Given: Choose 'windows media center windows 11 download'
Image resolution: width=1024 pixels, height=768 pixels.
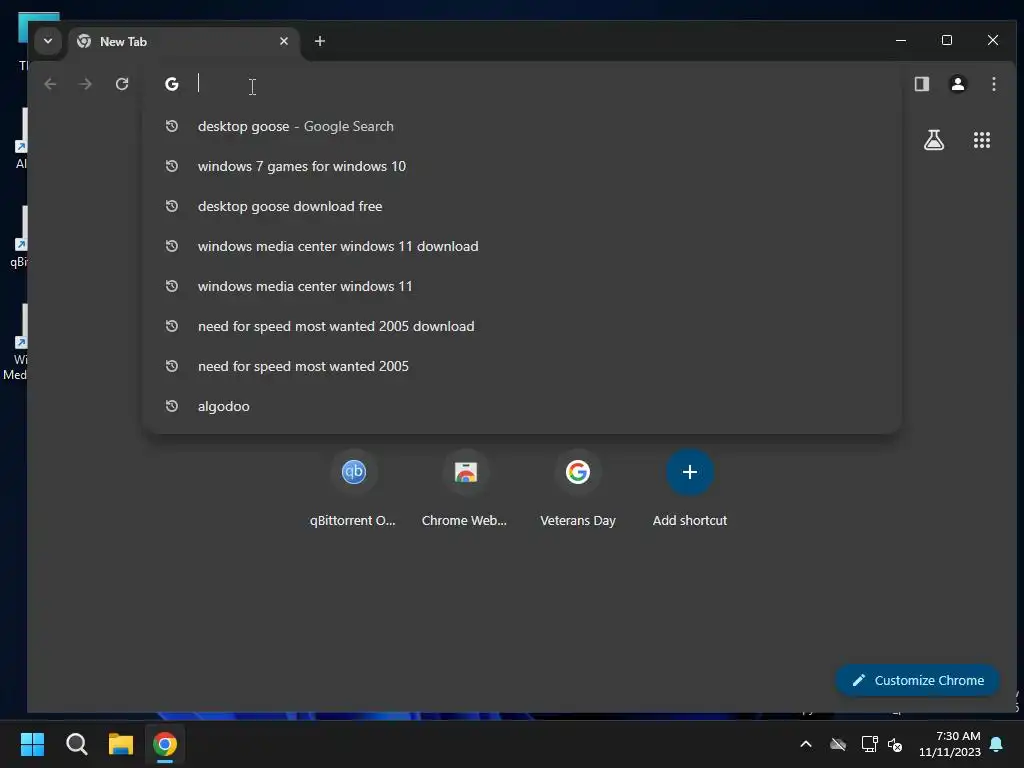Looking at the screenshot, I should 522,246.
